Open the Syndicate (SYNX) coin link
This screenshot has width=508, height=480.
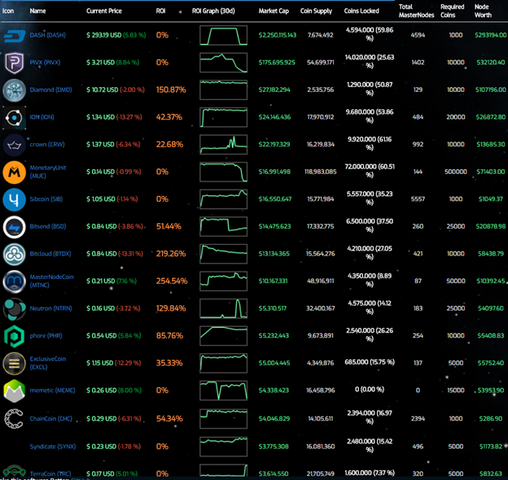[53, 447]
